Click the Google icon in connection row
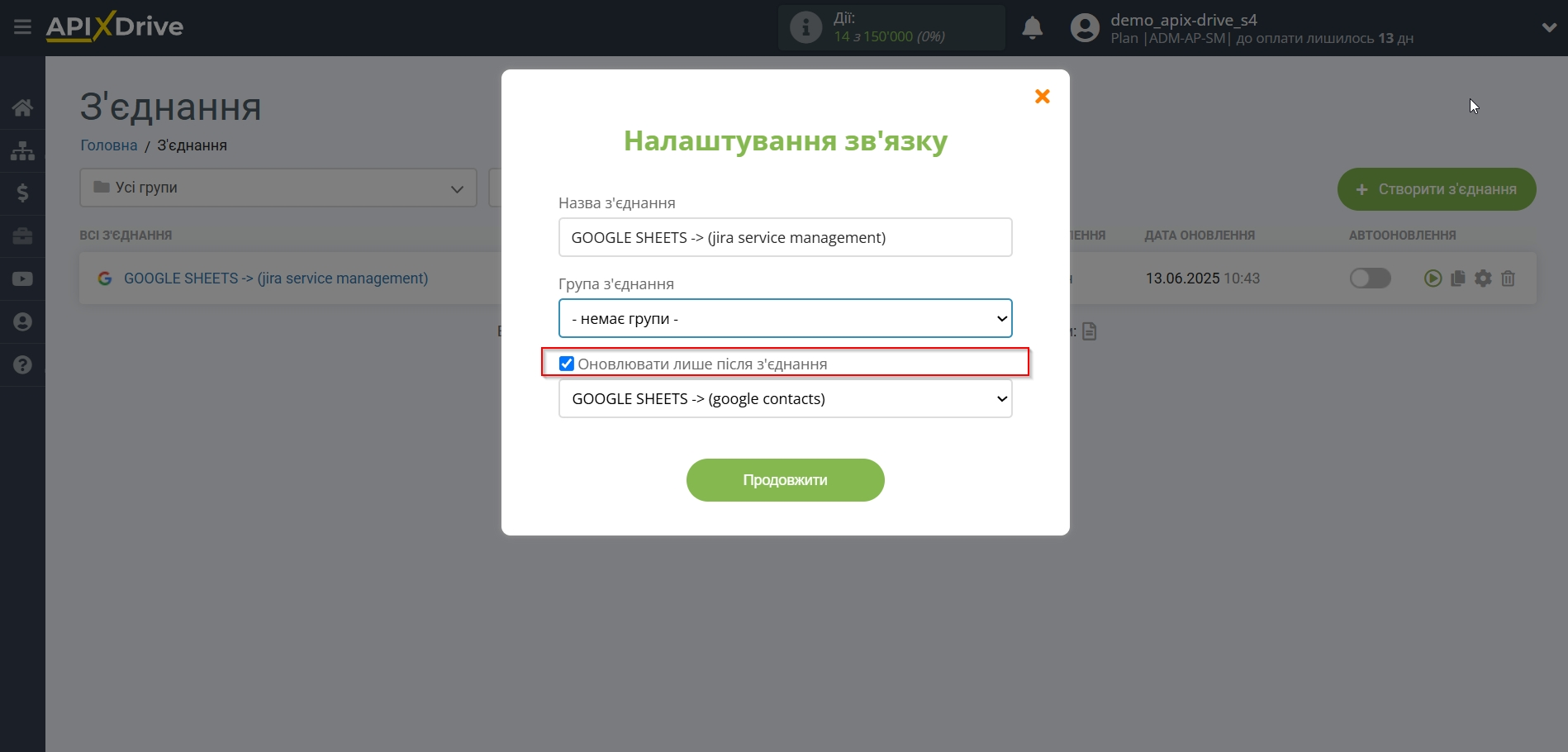 click(105, 278)
